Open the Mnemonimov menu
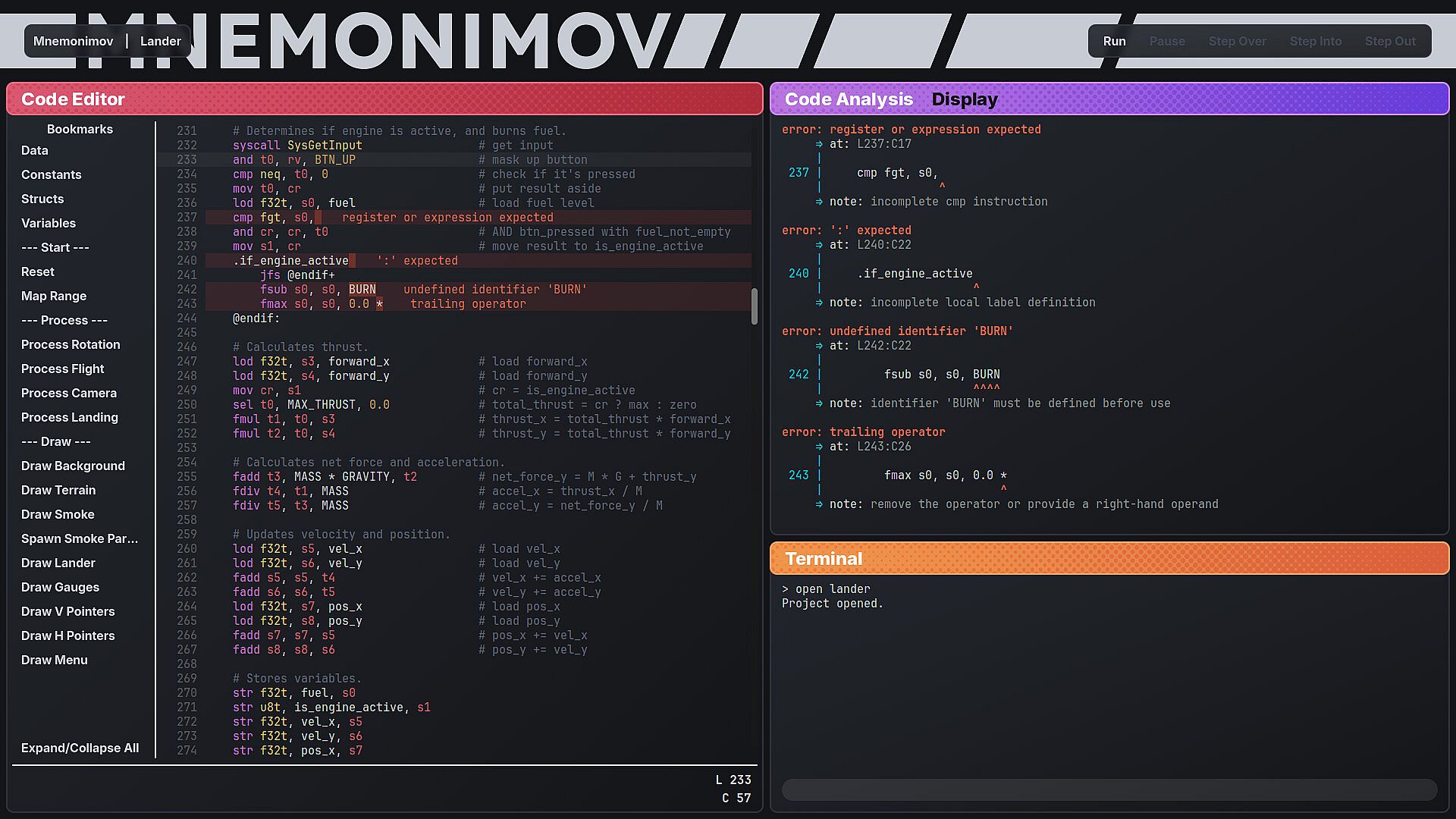 [74, 41]
